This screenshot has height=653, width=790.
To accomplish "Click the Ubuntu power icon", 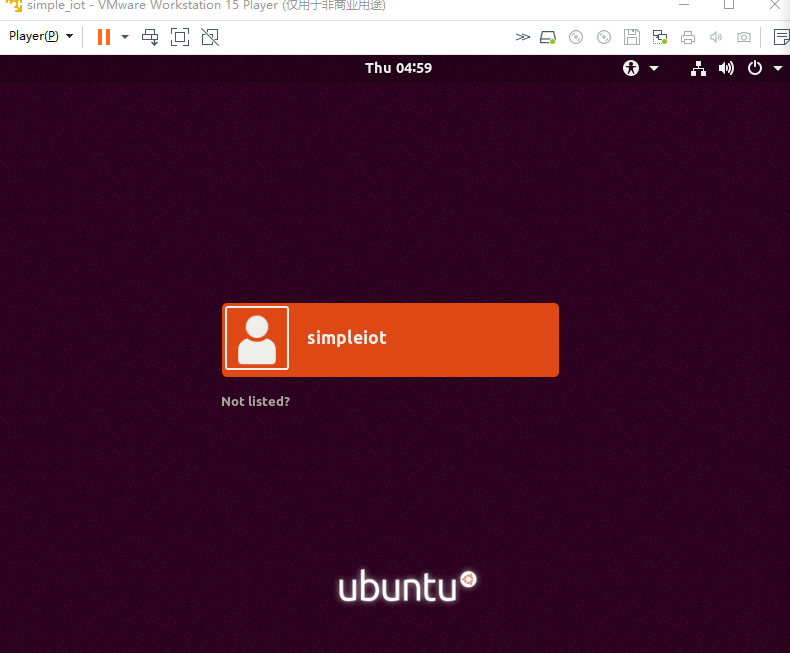I will click(x=755, y=68).
